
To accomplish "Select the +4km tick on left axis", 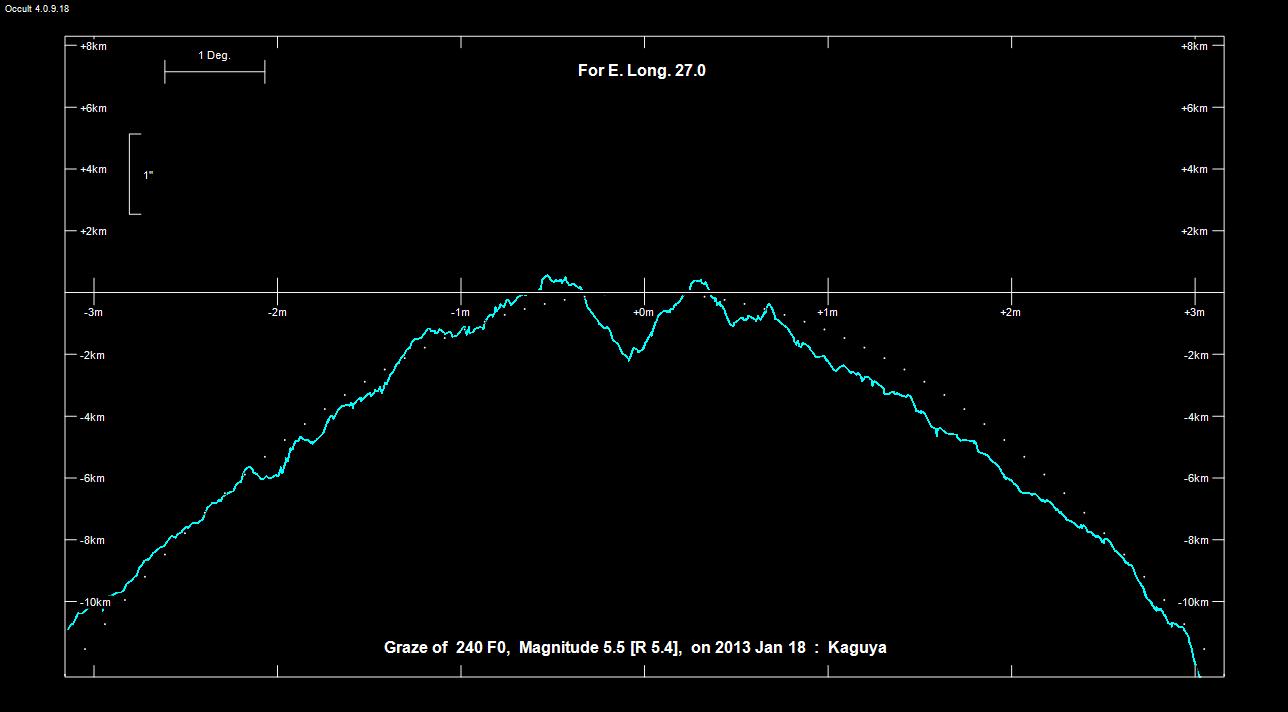I will [x=93, y=170].
